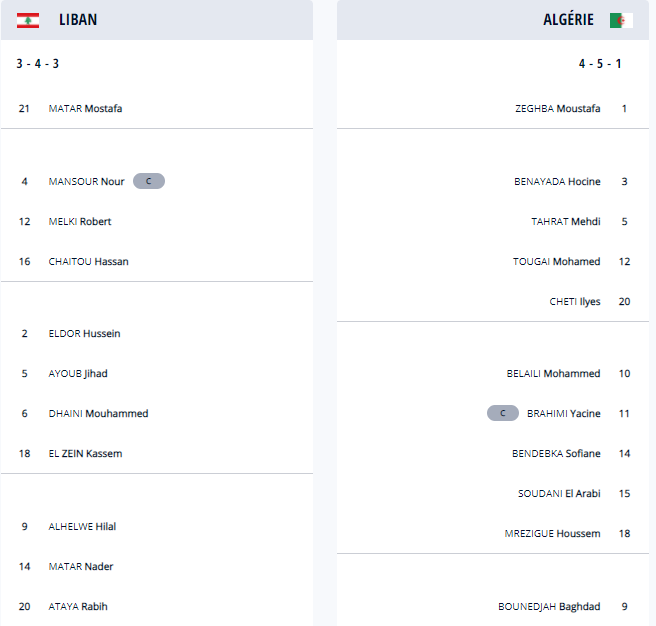Viewport: 656px width, 626px height.
Task: Open player MELKI Robert
Action: coord(80,221)
